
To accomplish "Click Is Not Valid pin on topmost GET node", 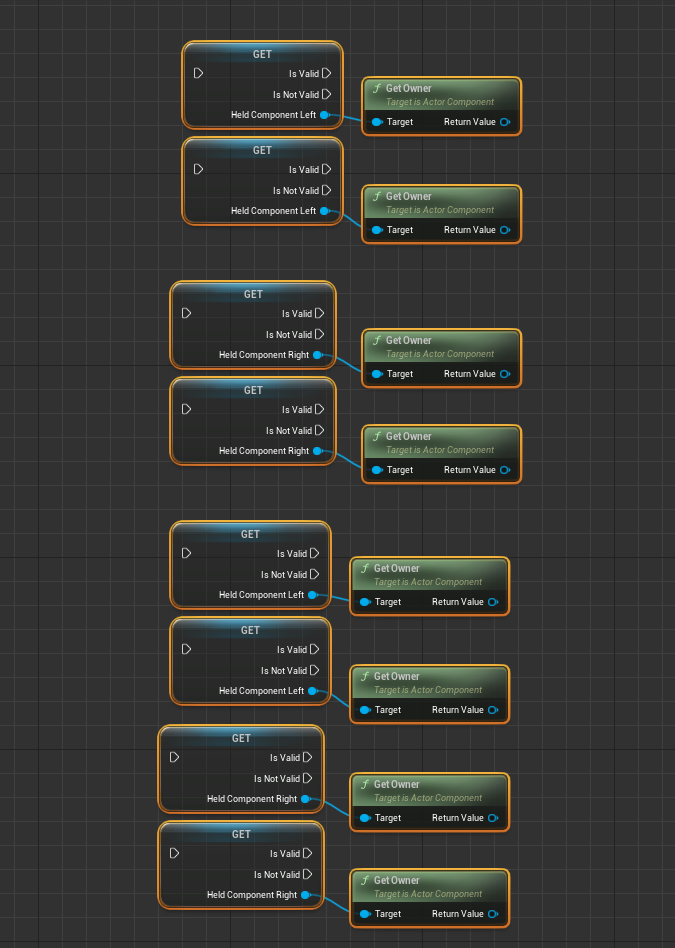I will point(327,94).
